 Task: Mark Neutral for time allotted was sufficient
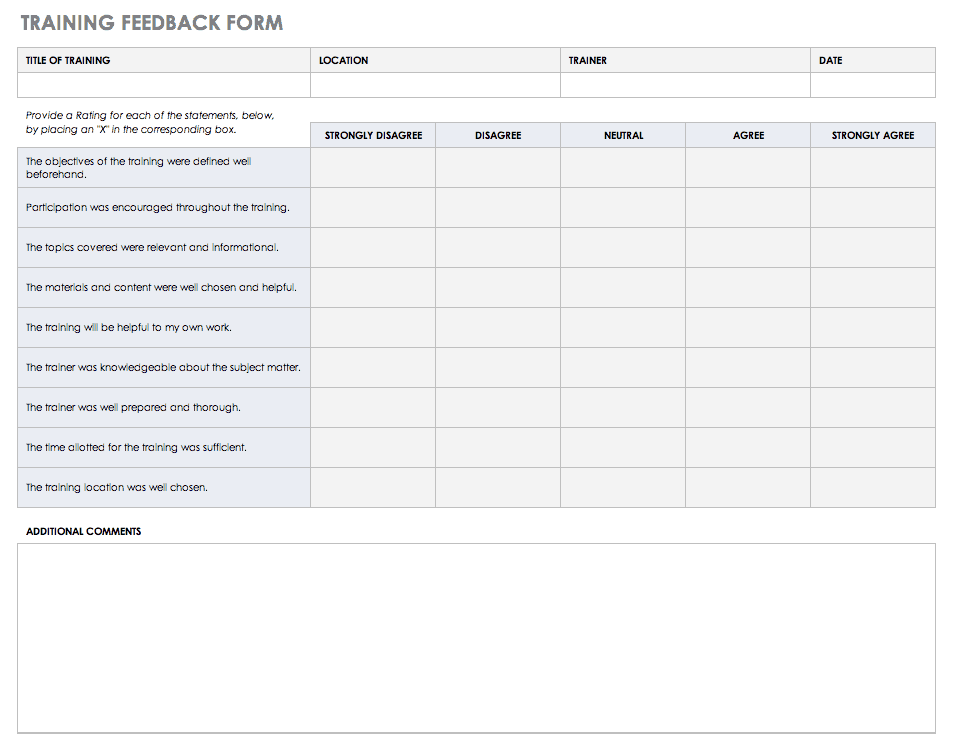[622, 448]
